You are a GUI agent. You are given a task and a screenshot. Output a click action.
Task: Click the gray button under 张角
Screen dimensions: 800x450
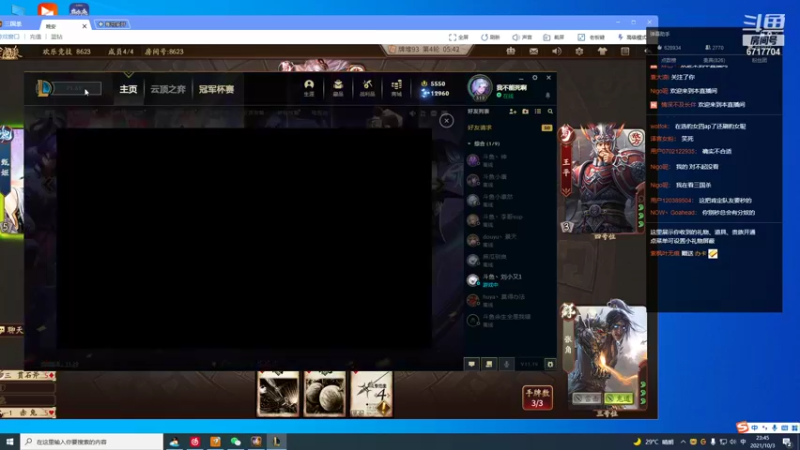(587, 398)
